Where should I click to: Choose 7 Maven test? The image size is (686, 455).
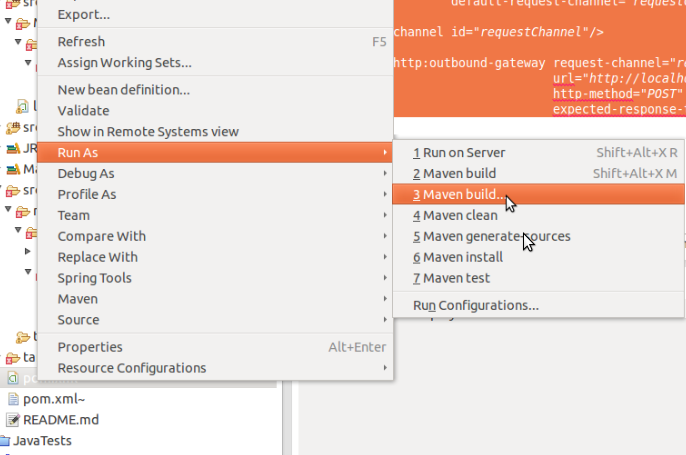538,278
